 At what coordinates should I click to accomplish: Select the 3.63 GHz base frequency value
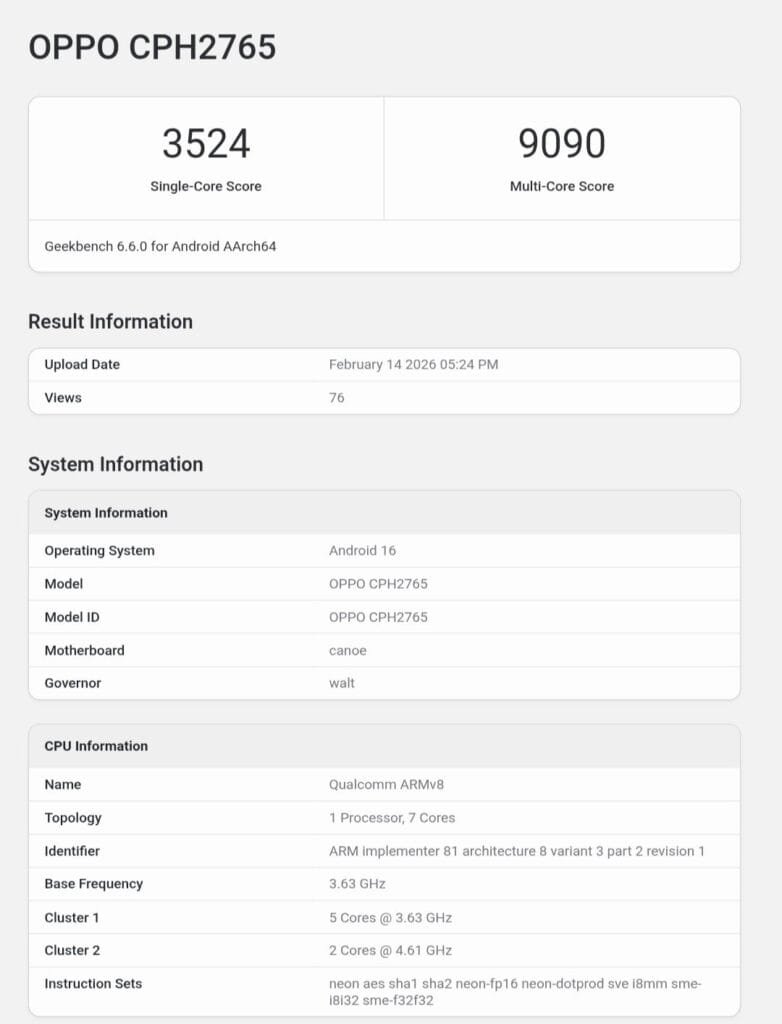(x=357, y=884)
